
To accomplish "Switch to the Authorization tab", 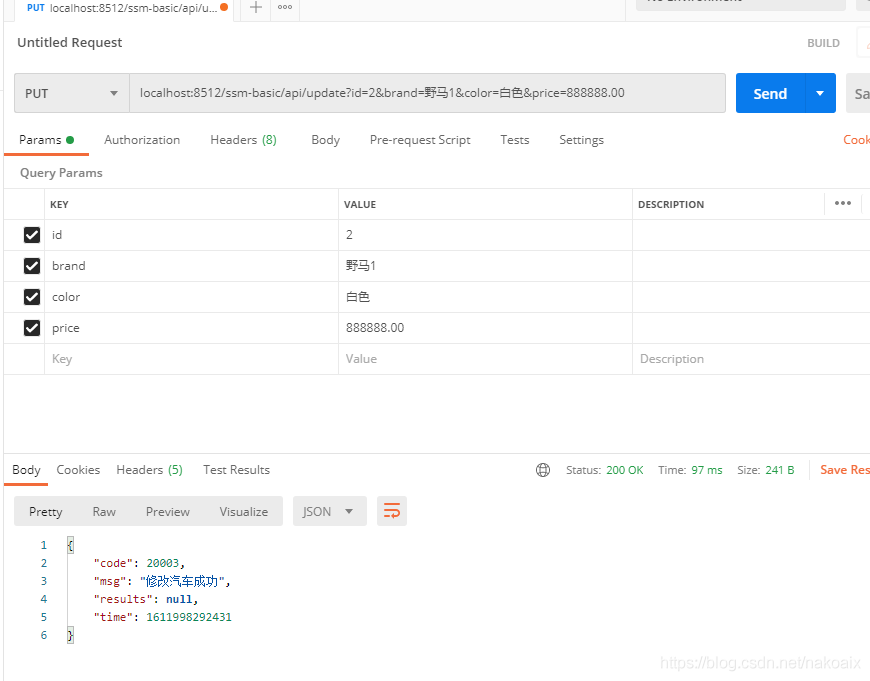I will 142,140.
